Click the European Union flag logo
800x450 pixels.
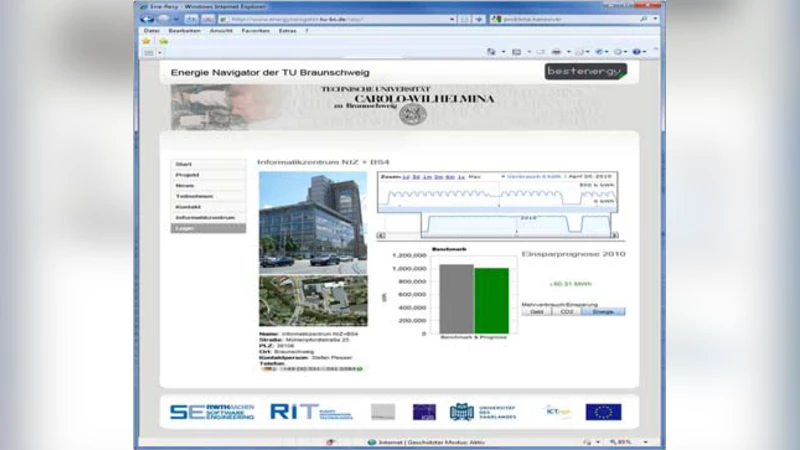coord(603,412)
